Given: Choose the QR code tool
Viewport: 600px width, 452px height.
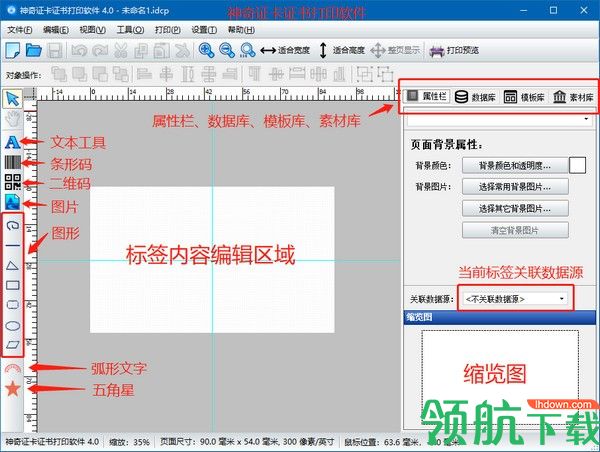Looking at the screenshot, I should (13, 182).
